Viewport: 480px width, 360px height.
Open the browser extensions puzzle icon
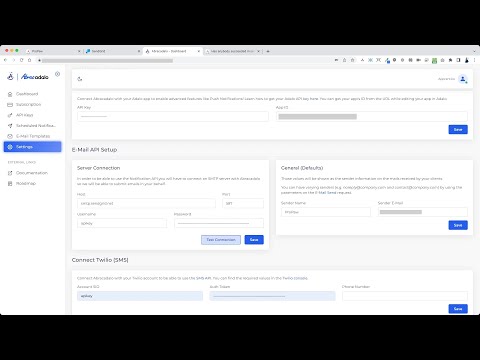(450, 60)
